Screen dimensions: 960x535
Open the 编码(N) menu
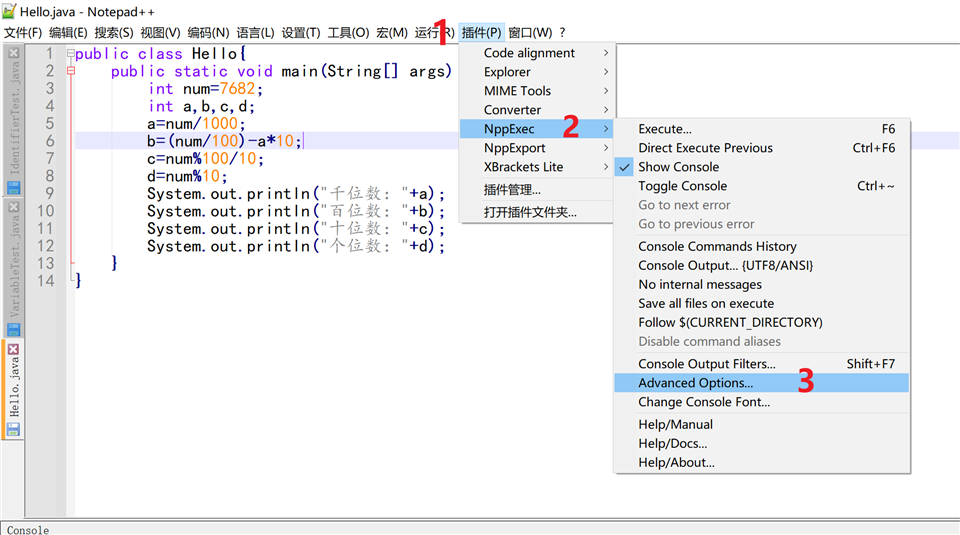208,32
